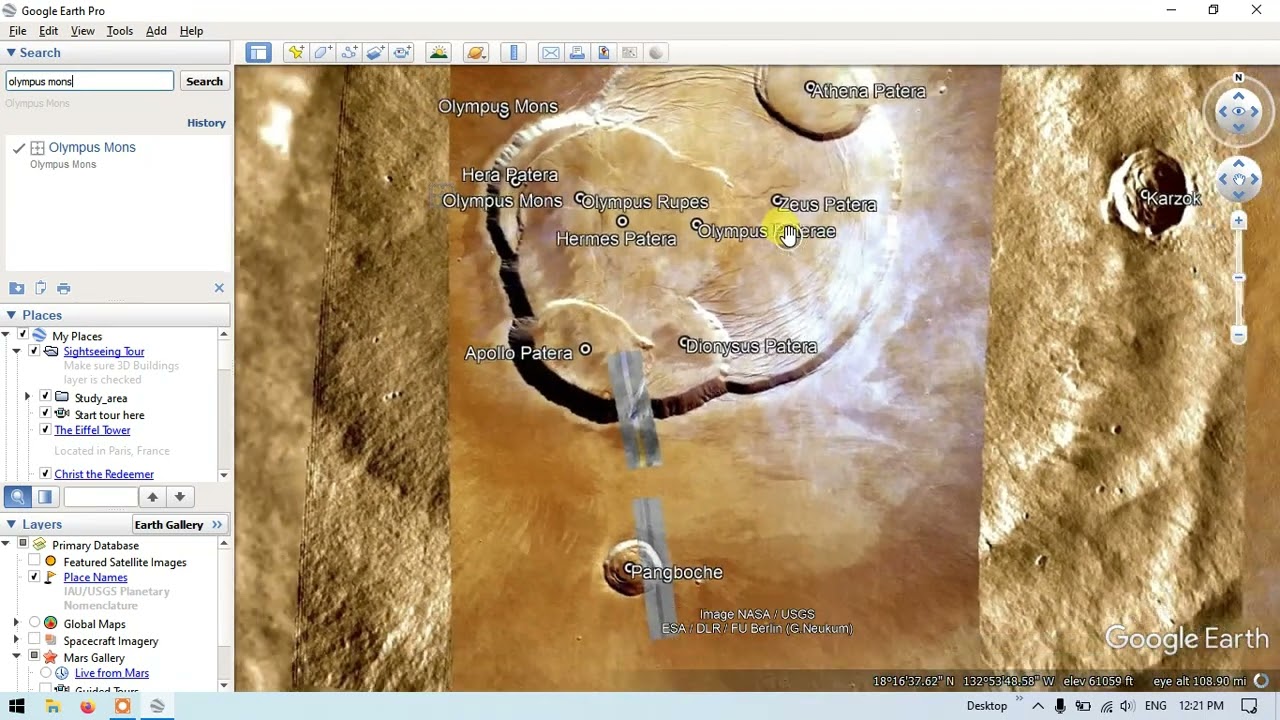
Task: Open the File menu
Action: click(x=17, y=31)
